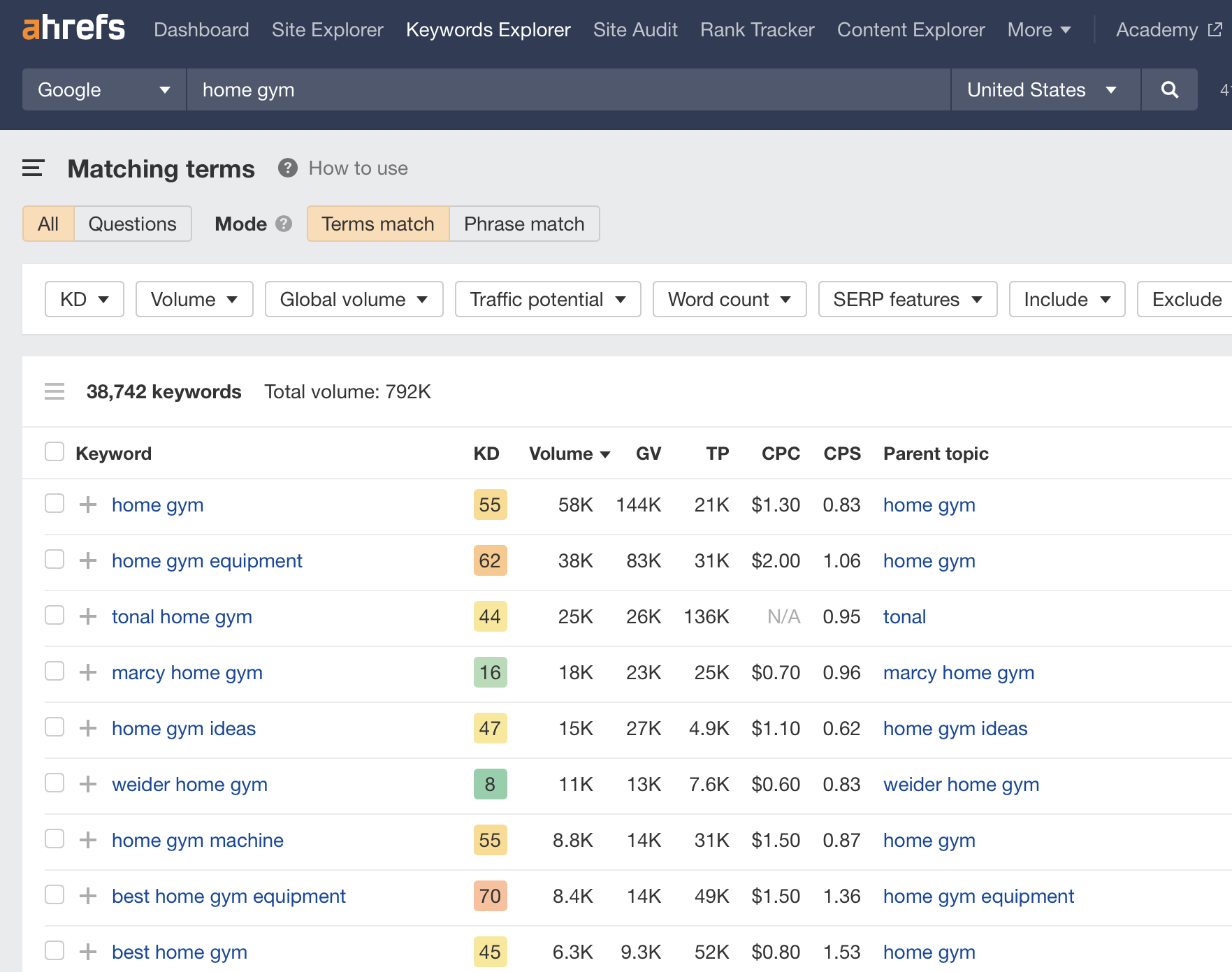Expand the SERP features filter

[907, 299]
